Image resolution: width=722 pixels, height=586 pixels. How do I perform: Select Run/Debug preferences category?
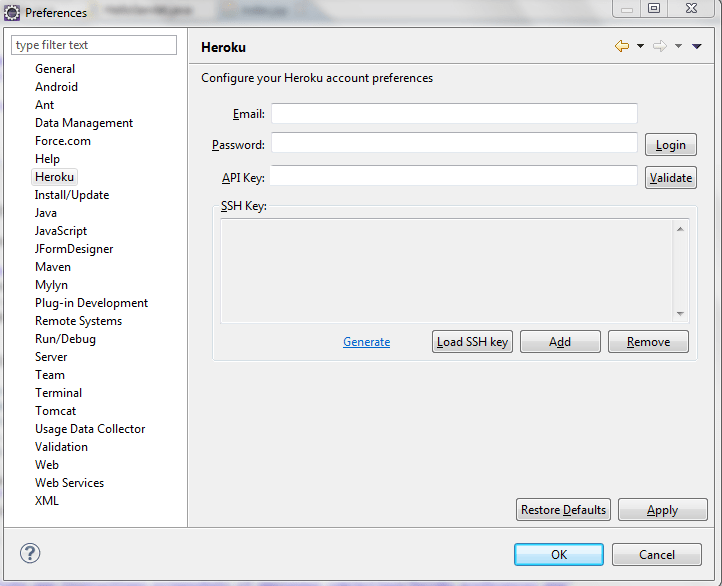(65, 339)
